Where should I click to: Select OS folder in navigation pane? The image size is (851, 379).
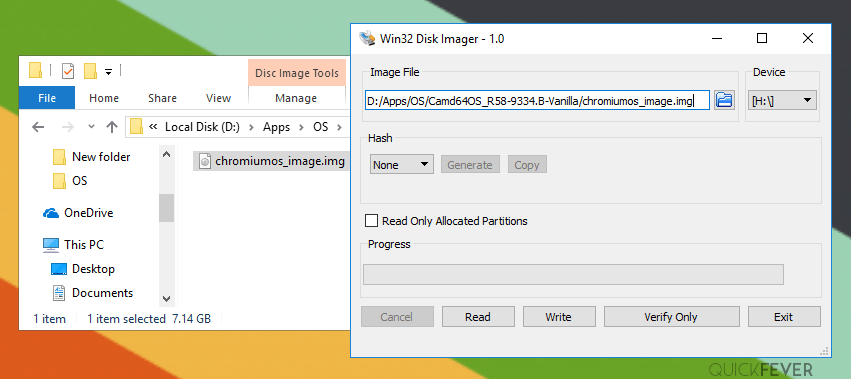(79, 181)
